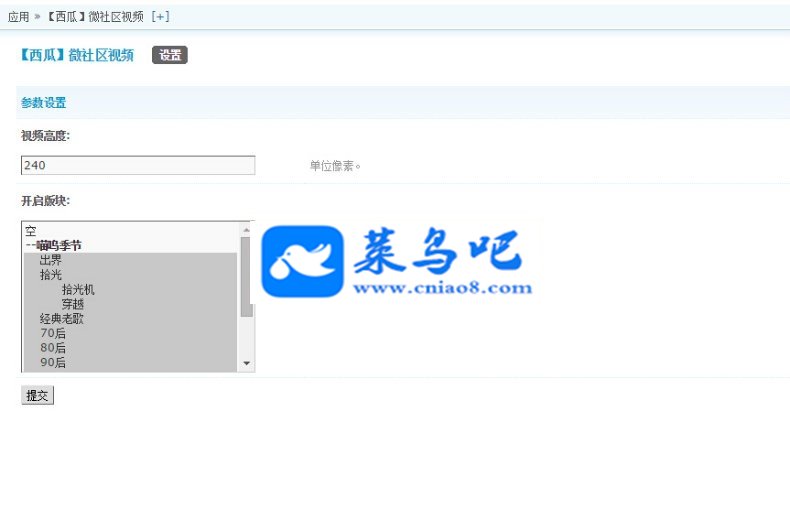Image resolution: width=790 pixels, height=525 pixels.
Task: Click the [+] icon in breadcrumb
Action: click(160, 17)
